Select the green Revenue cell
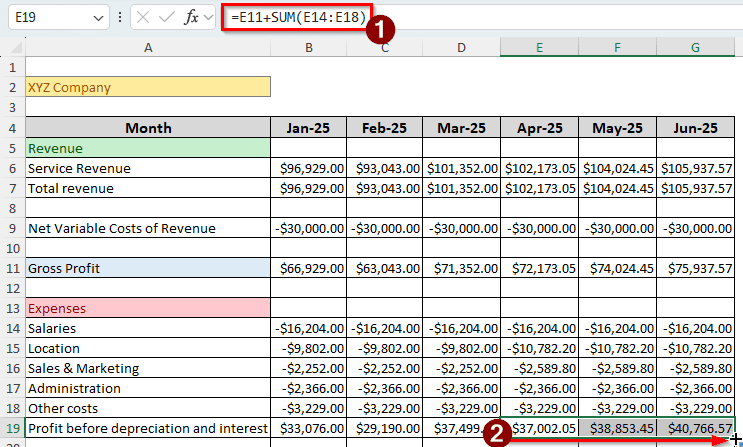Viewport: 743px width, 447px height. click(x=148, y=148)
